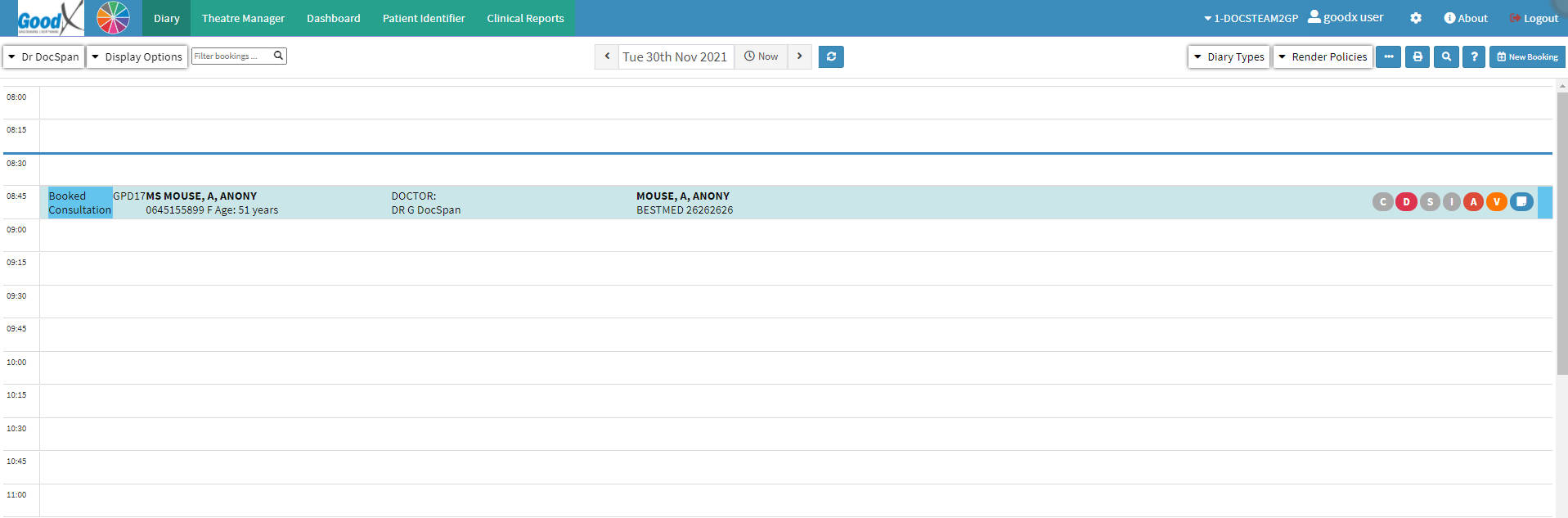Screen dimensions: 1568x518
Task: Select the Booked Consultation status label
Action: (80, 203)
